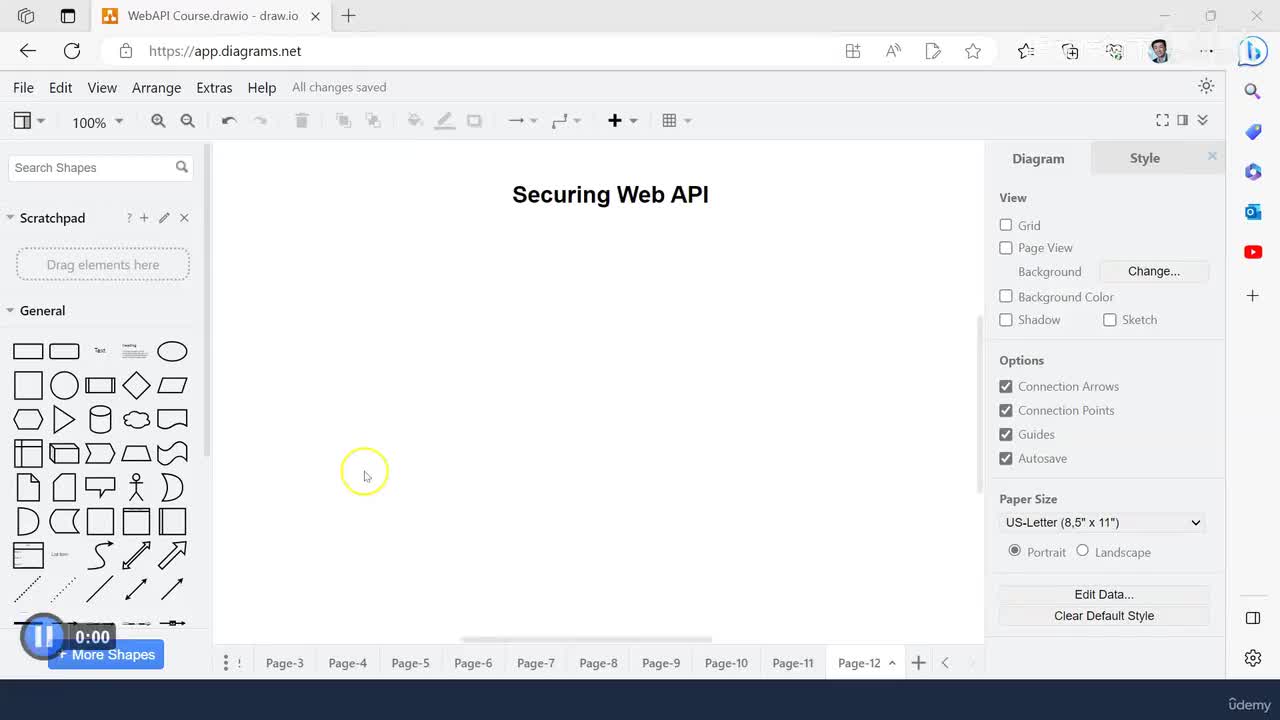Screen dimensions: 1280x720
Task: Select the Rectangle shape in General
Action: (28, 351)
